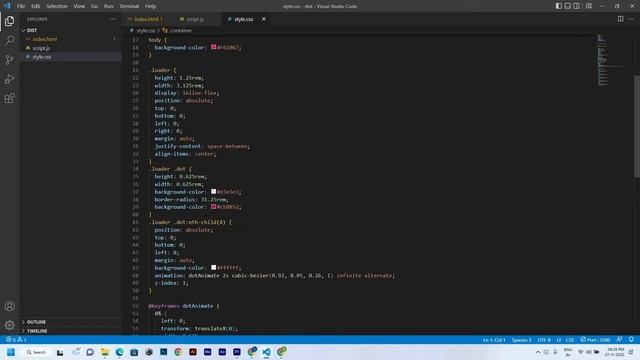Click the editor vertical scrollbar thumb
Viewport: 640px width, 360px height.
click(x=637, y=127)
